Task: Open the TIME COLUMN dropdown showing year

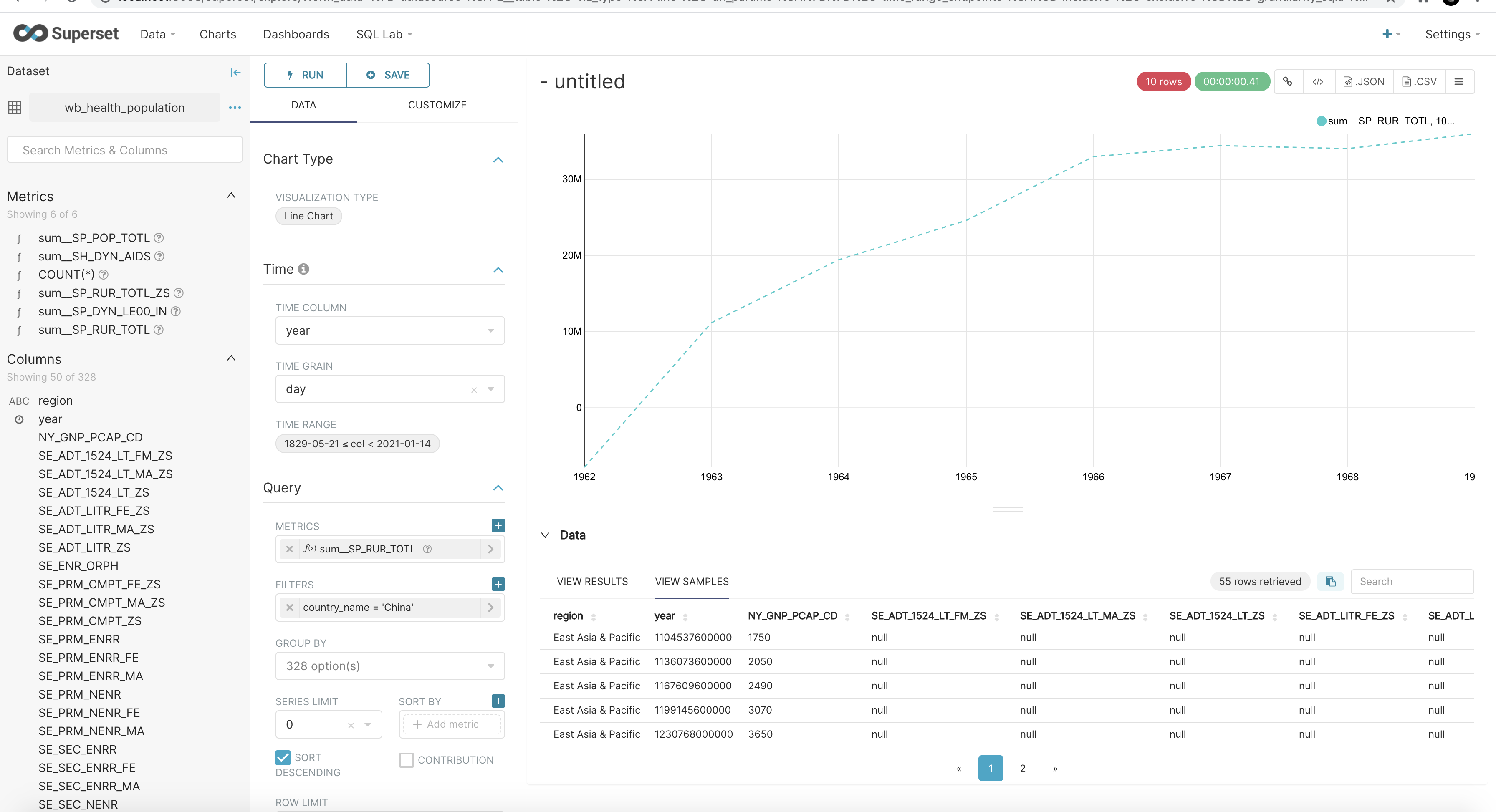Action: click(x=390, y=330)
